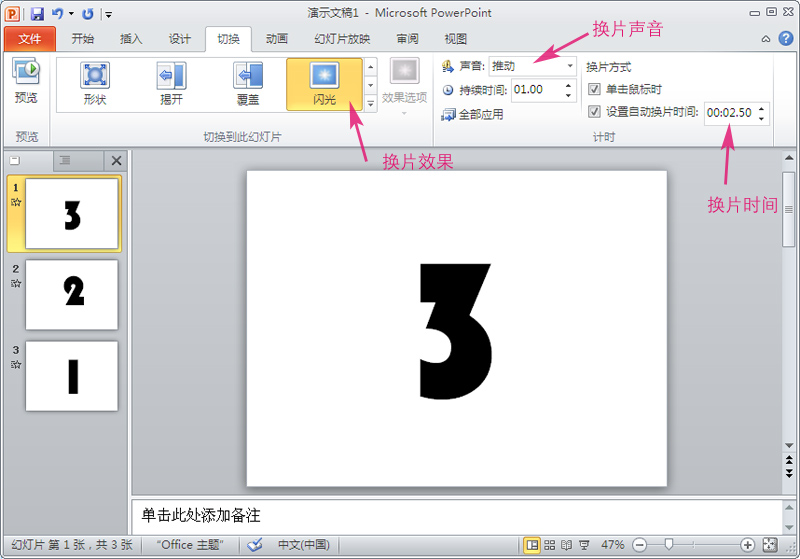Viewport: 800px width, 559px height.
Task: Switch to the Outline pane tab
Action: pos(65,161)
